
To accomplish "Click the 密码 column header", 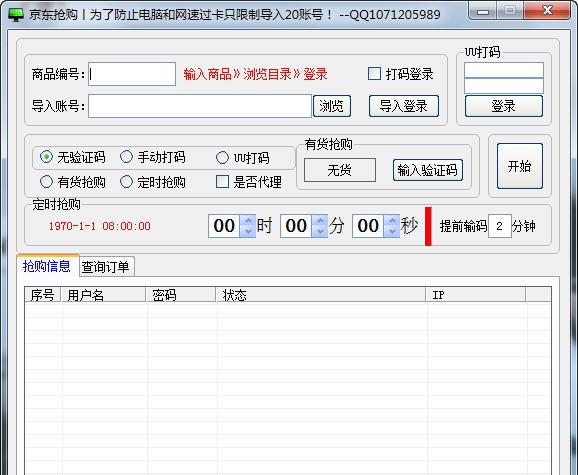I will [x=181, y=295].
